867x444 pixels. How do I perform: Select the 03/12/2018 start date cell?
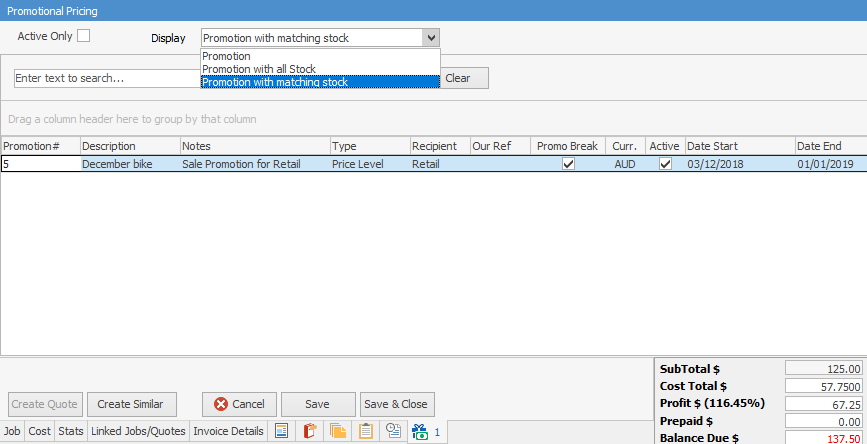pos(740,164)
